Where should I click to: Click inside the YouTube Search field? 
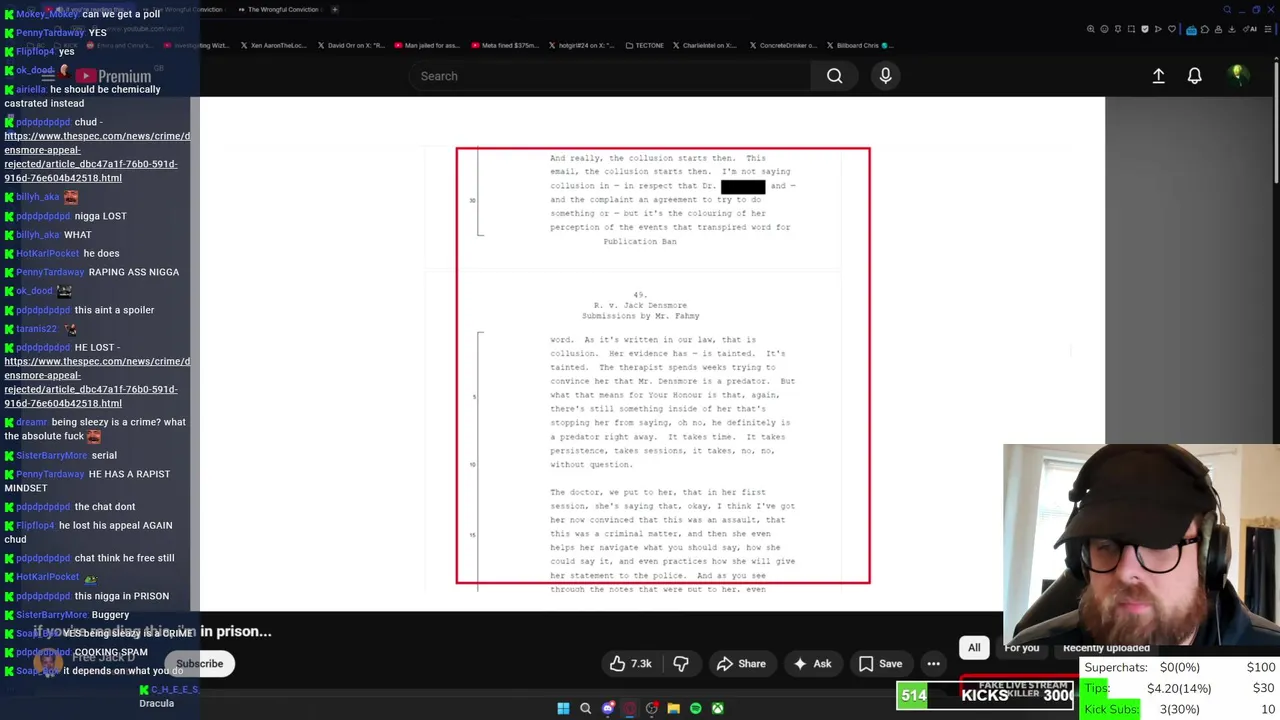[x=610, y=76]
